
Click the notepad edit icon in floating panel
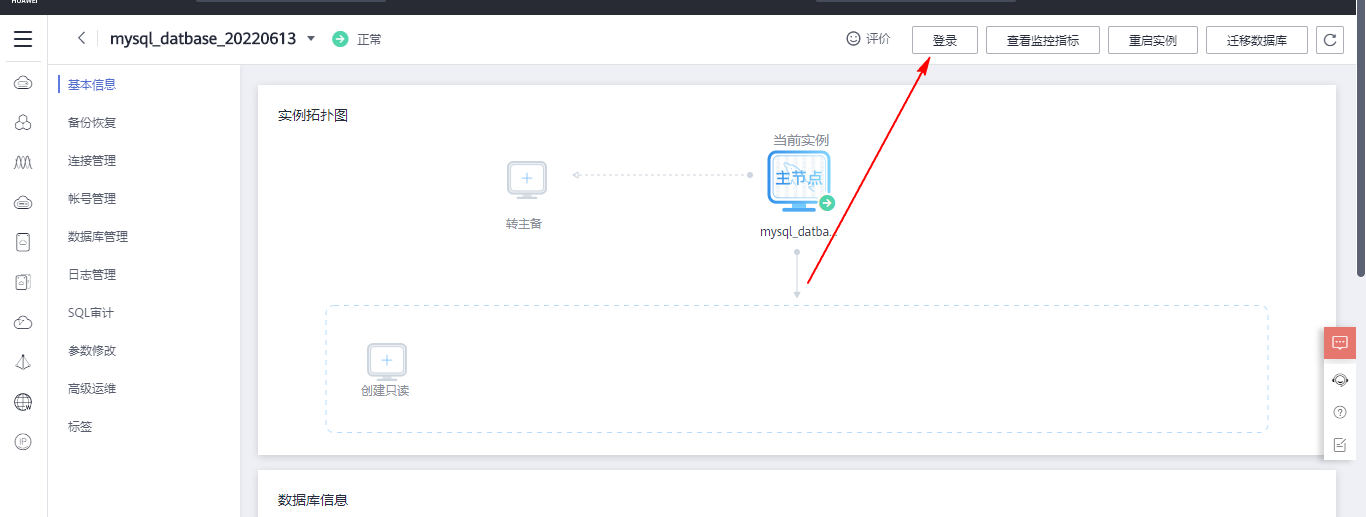pos(1340,444)
